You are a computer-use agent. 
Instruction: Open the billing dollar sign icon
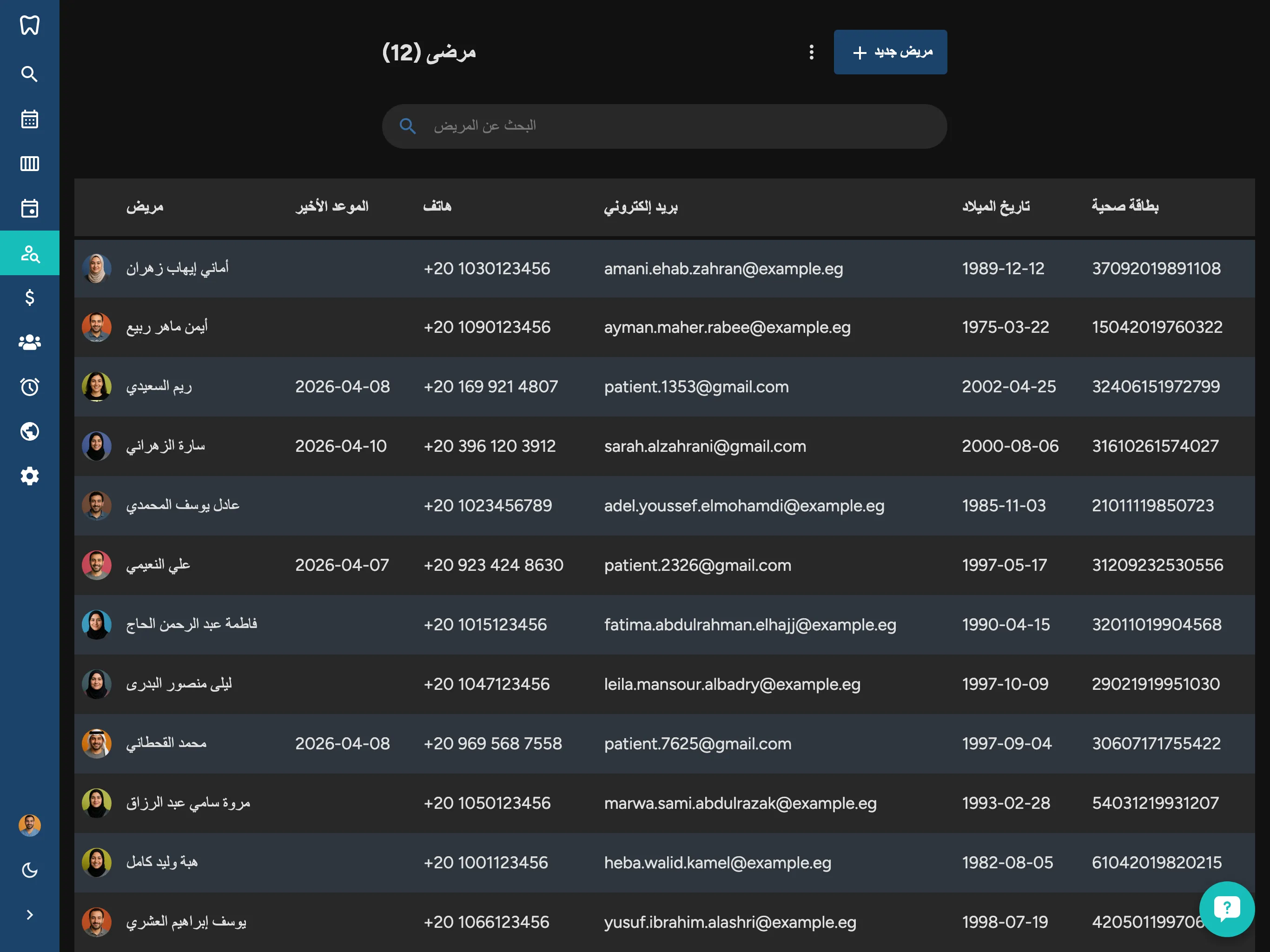29,297
